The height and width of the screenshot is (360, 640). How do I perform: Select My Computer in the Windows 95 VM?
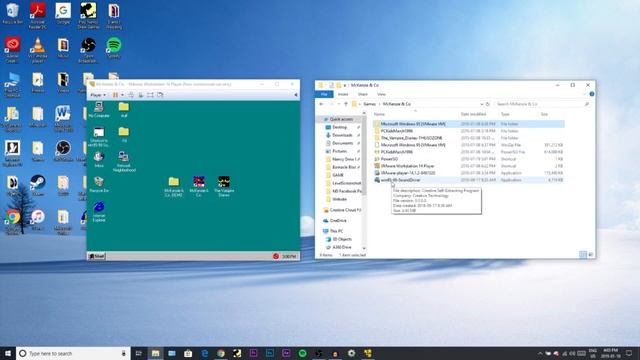pos(99,110)
